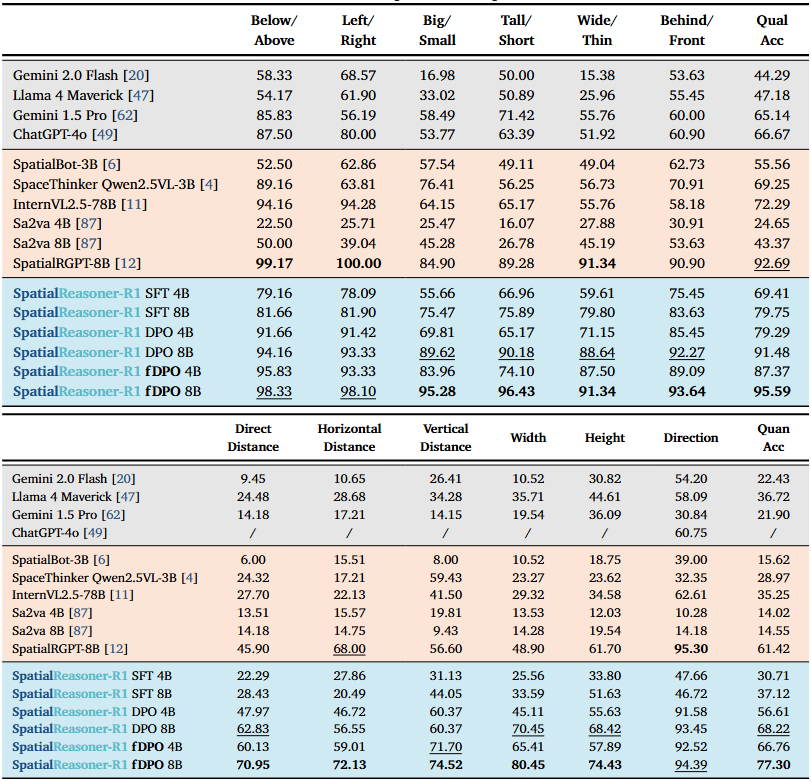Follow citation [62] in the Qual Acc table
Screen dimensions: 811x781
point(125,115)
